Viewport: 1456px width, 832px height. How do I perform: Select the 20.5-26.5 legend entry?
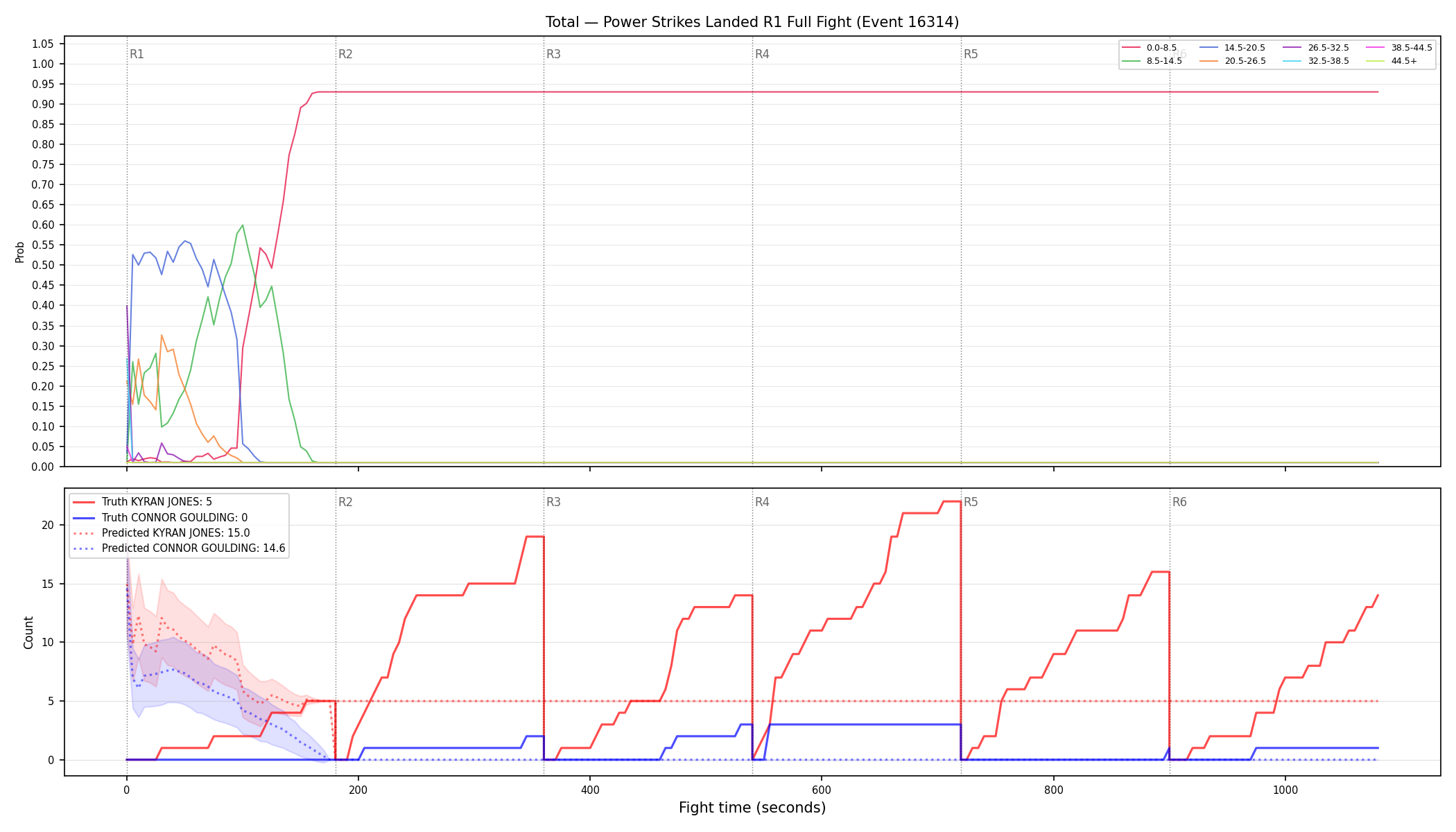(1233, 61)
